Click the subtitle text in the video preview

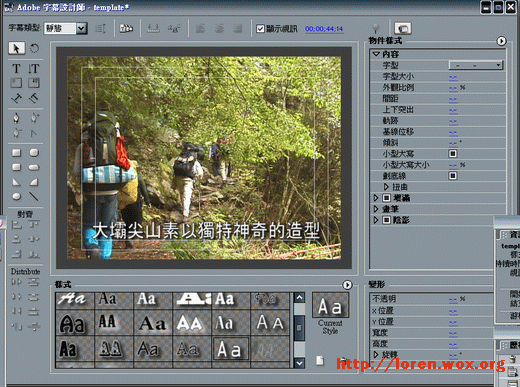[206, 231]
